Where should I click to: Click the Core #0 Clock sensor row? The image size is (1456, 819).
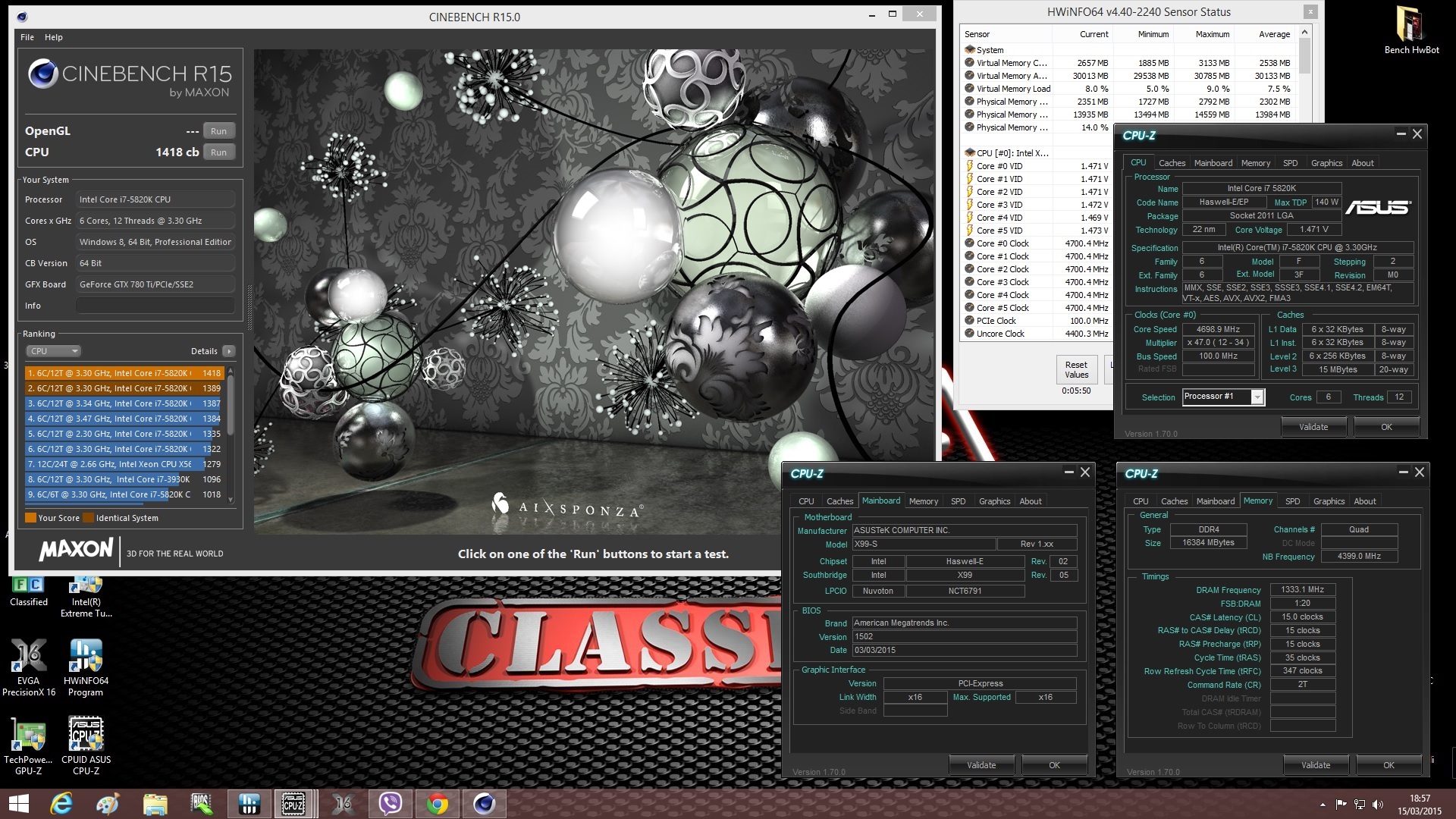point(1037,243)
